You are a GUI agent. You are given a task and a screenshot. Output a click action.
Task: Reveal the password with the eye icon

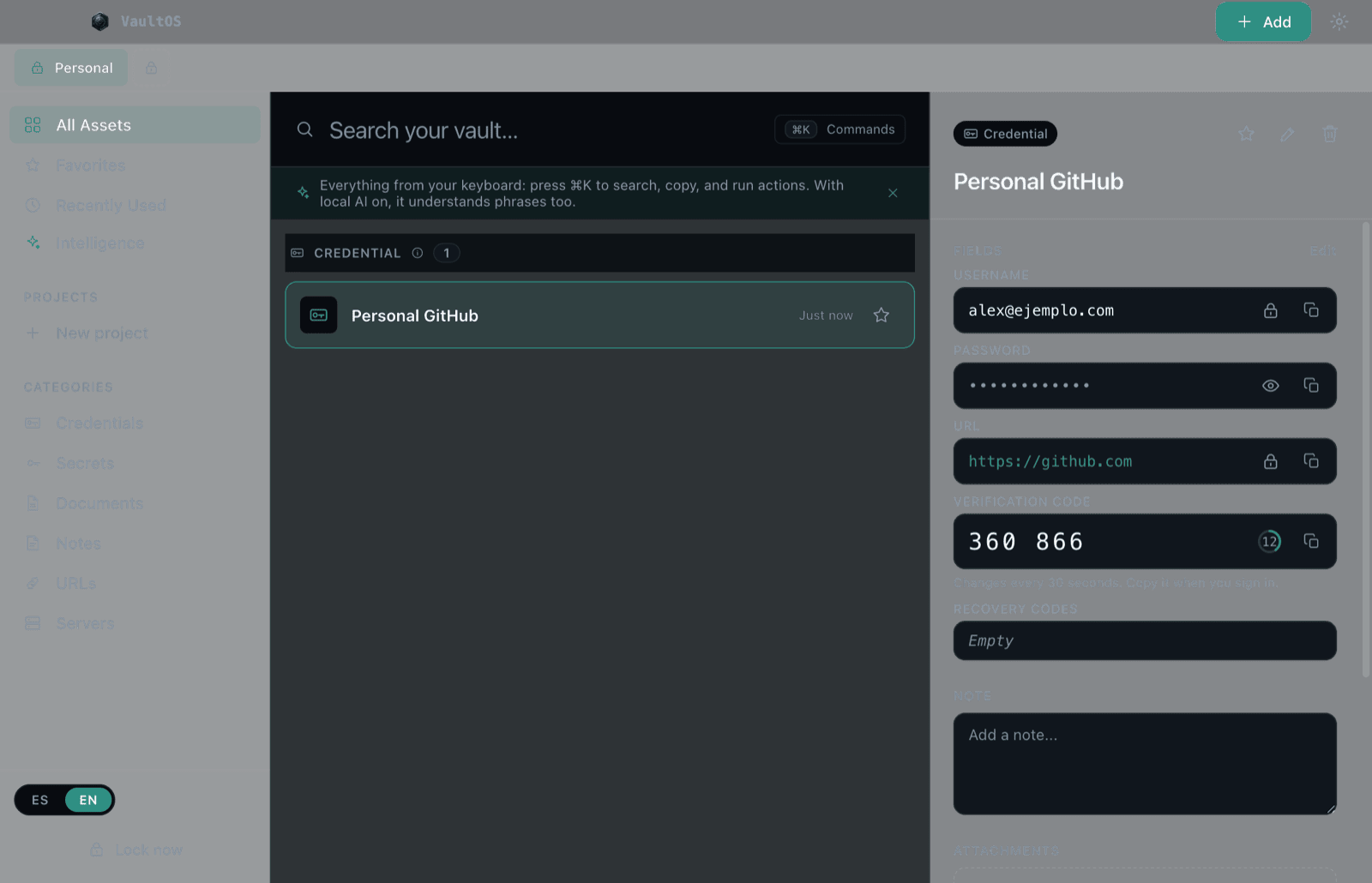tap(1271, 386)
